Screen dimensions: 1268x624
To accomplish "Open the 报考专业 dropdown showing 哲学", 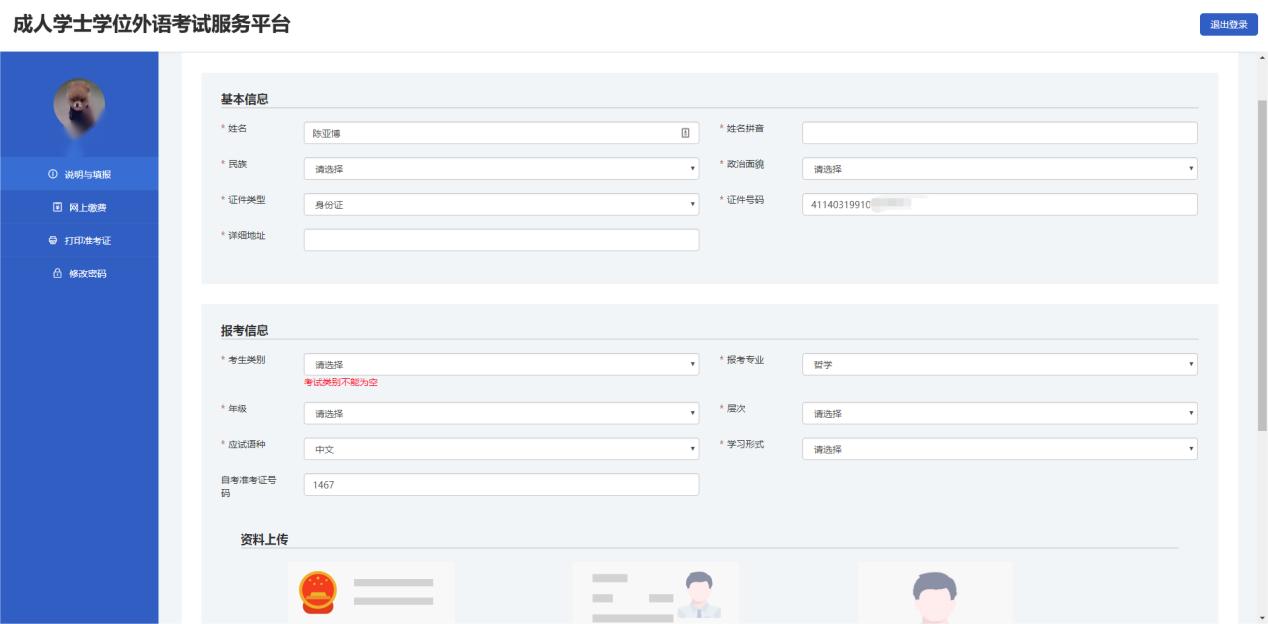I will point(999,365).
